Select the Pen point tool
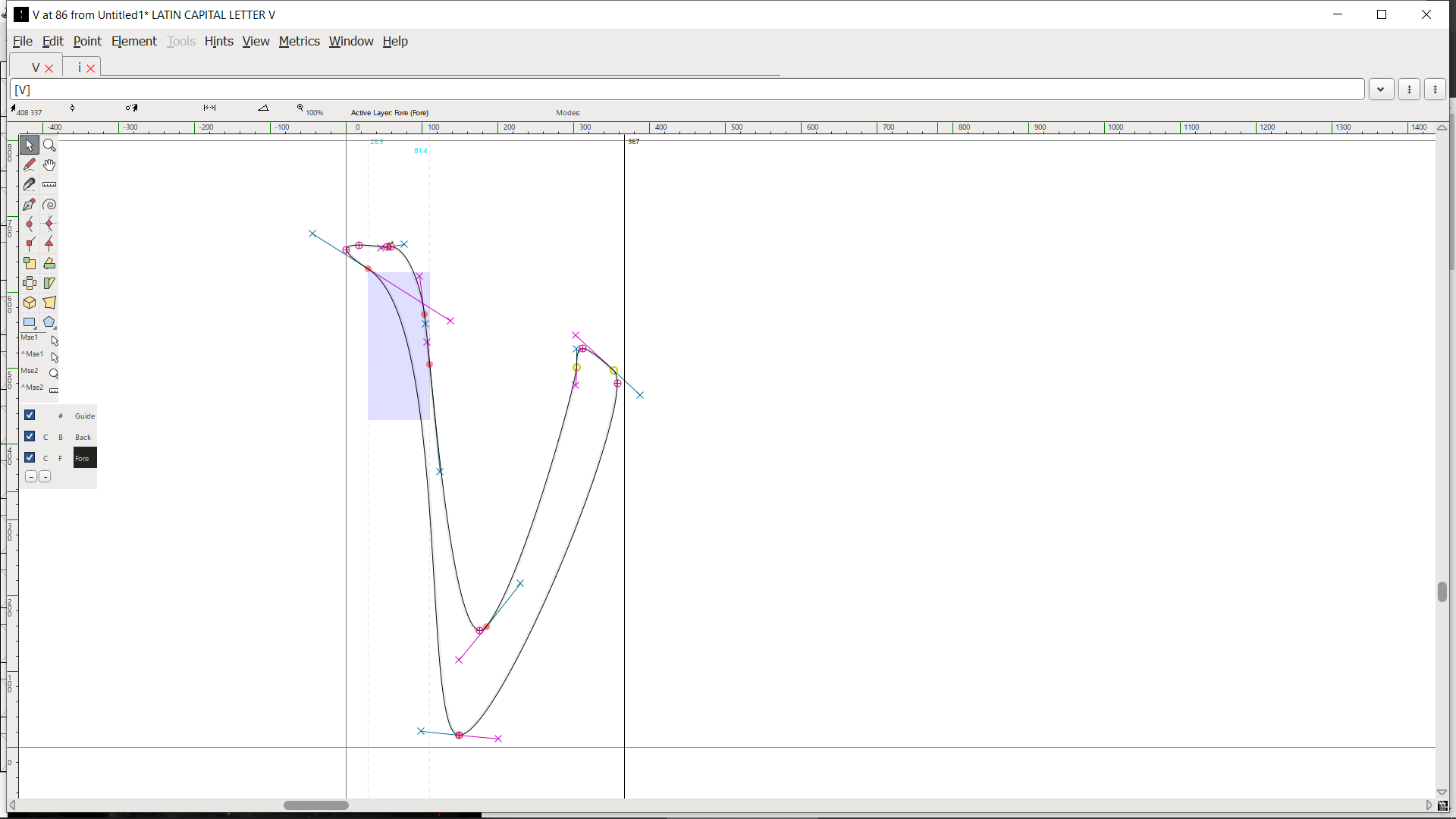 30,204
